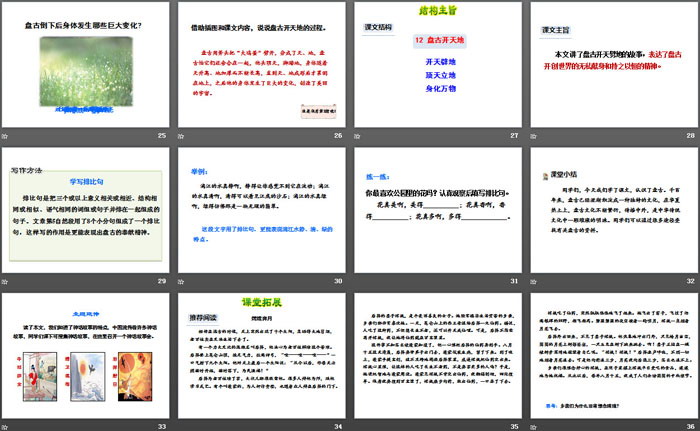700x431 pixels.
Task: Select slide 26 with red paragraph text
Action: tap(262, 63)
